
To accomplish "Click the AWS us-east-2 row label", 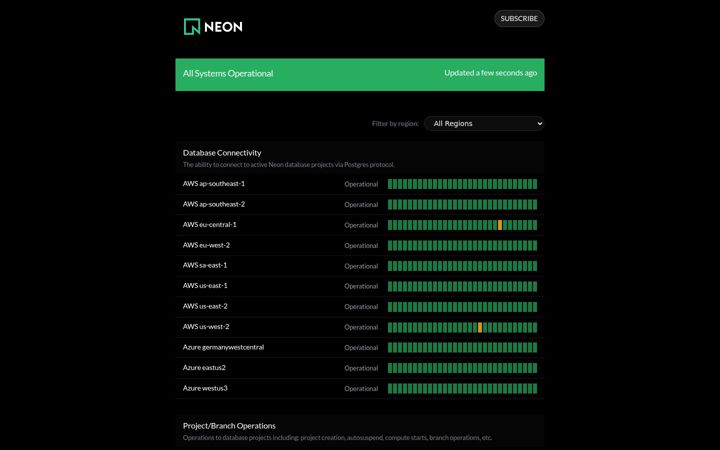I will coord(205,306).
